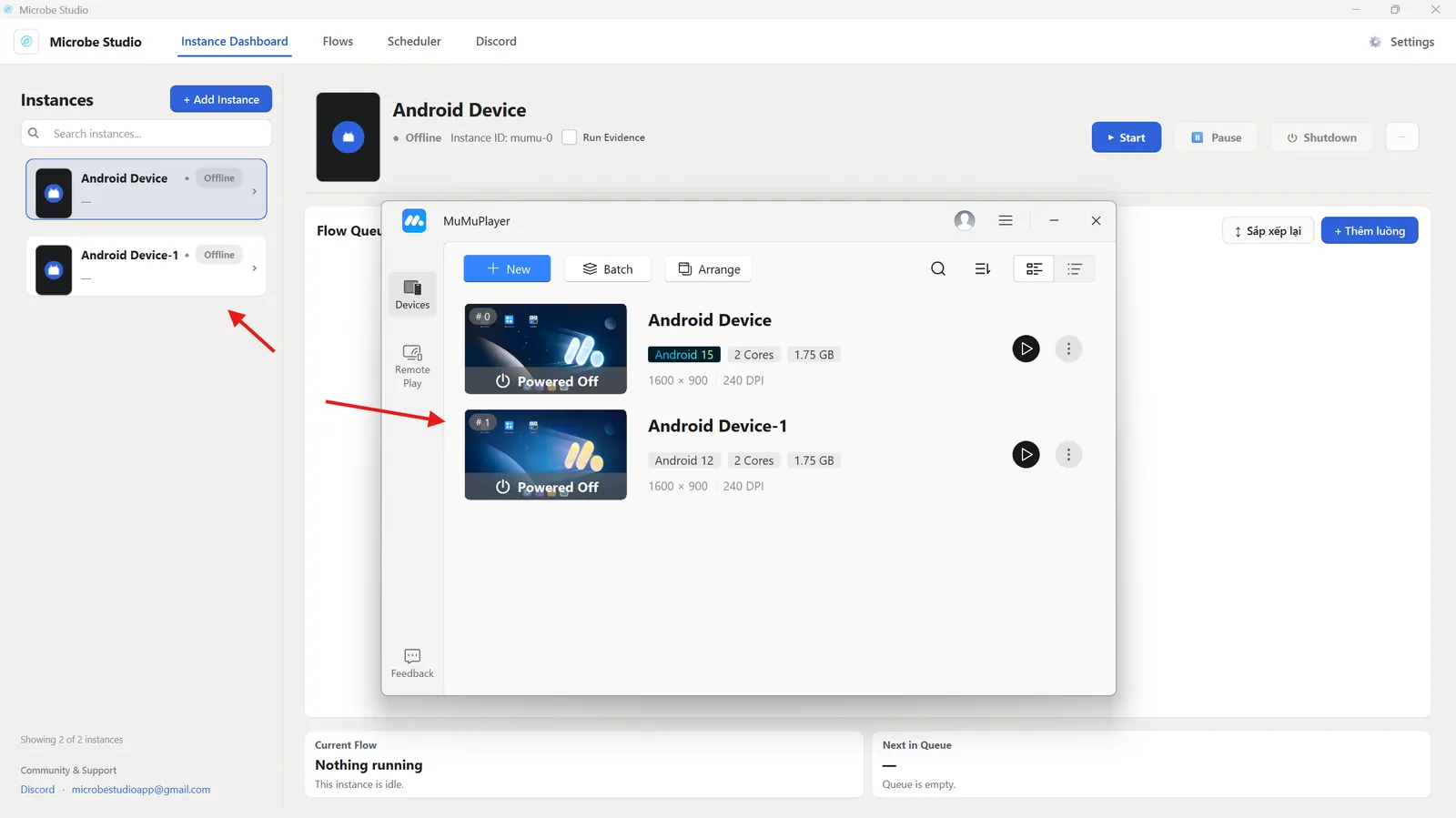Click New button in MuMuPlayer
The width and height of the screenshot is (1456, 818).
(507, 268)
